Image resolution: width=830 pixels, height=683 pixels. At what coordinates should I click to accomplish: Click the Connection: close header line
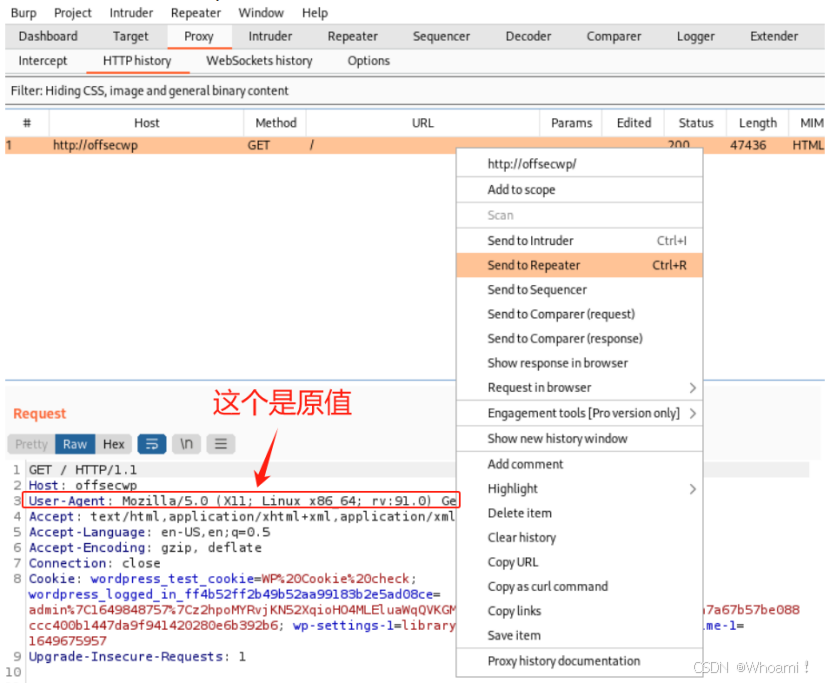click(x=94, y=563)
